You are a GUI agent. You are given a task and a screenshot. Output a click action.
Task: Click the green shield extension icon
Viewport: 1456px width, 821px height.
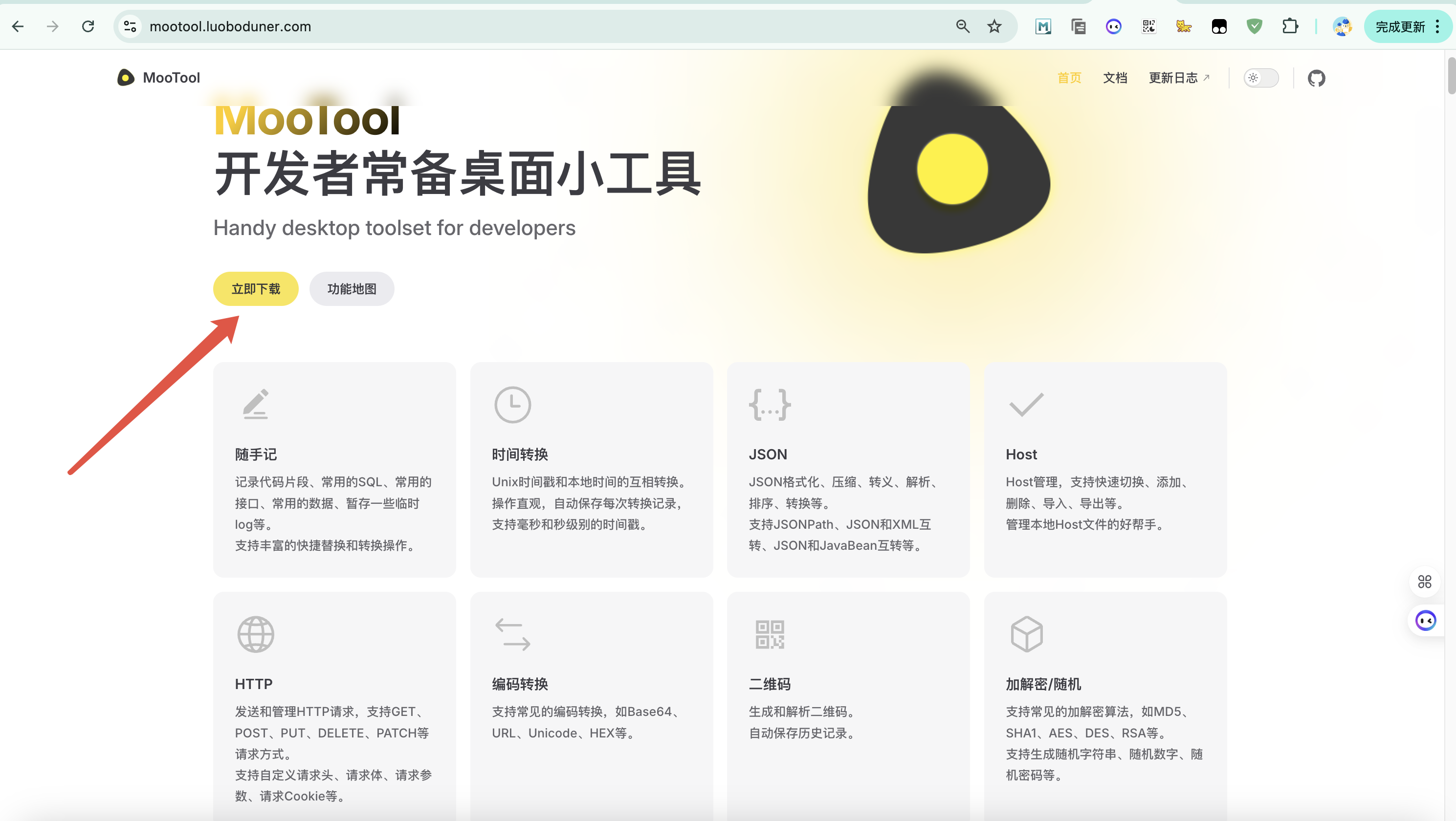(x=1254, y=26)
